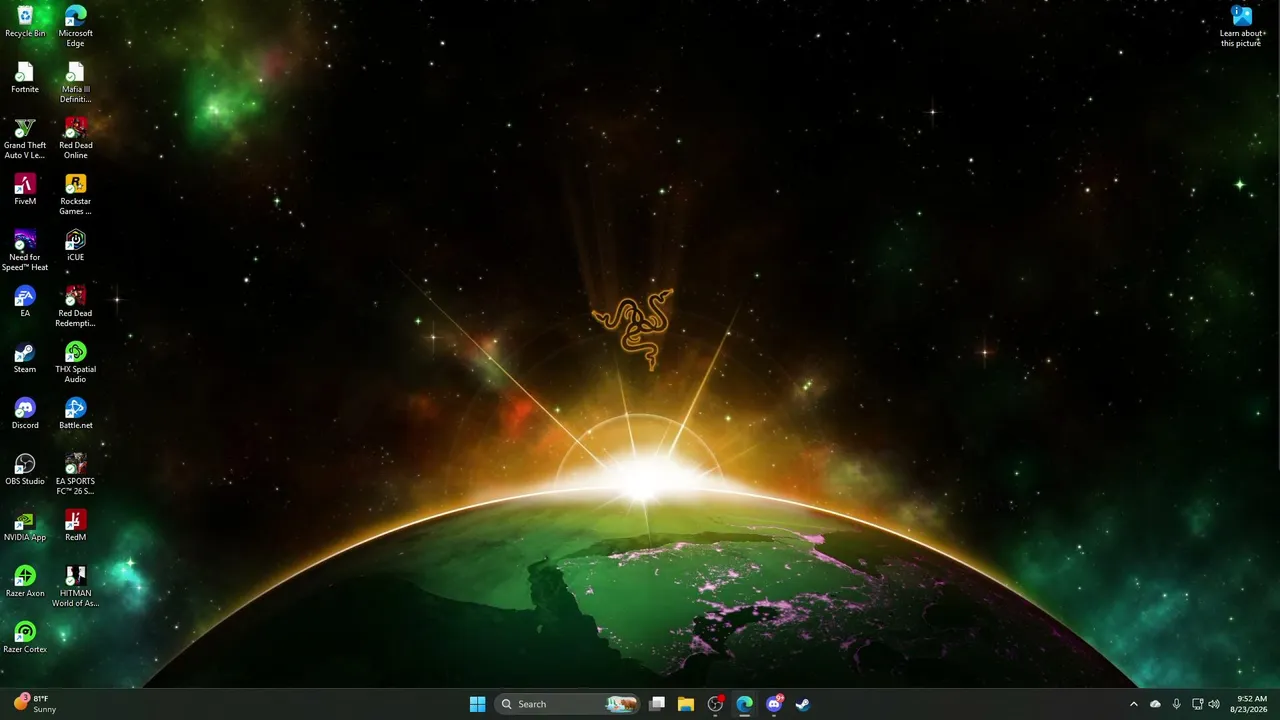Select the Microsoft Edge desktop shortcut
This screenshot has height=720, width=1280.
pos(75,27)
